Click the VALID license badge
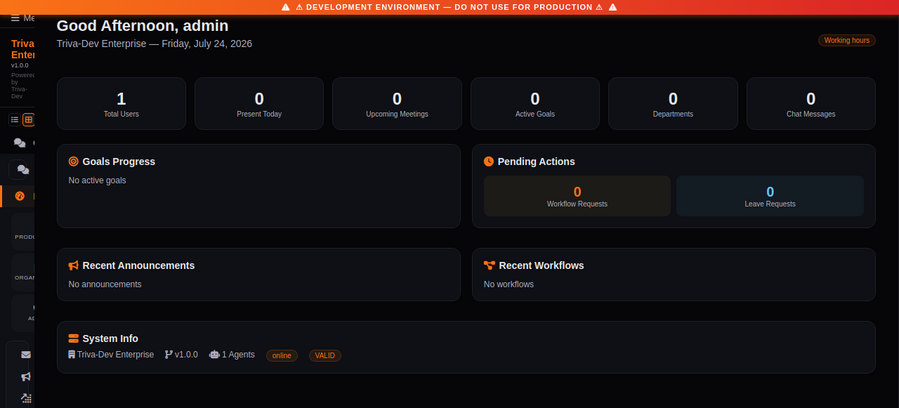The width and height of the screenshot is (899, 408). 325,356
